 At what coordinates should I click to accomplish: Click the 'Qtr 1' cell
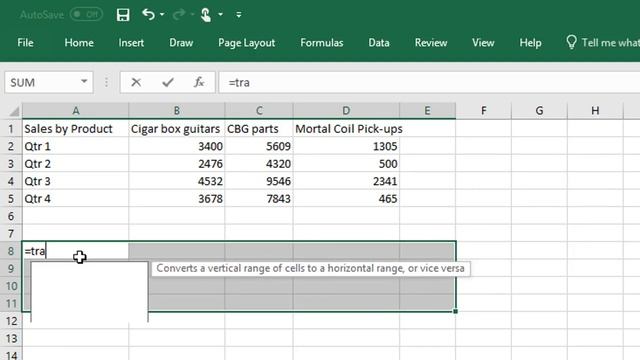tap(76, 146)
